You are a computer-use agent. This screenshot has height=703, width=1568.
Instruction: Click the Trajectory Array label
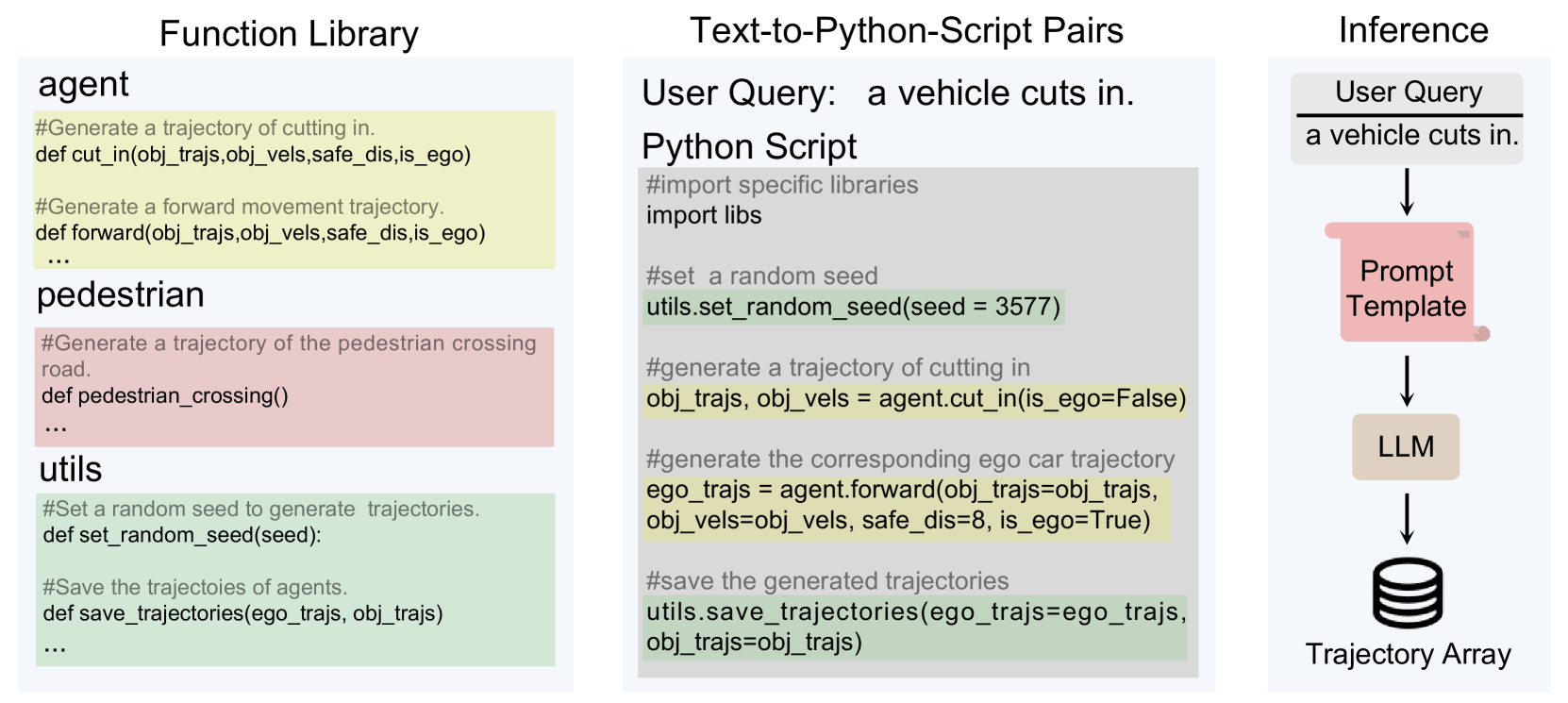pos(1408,654)
